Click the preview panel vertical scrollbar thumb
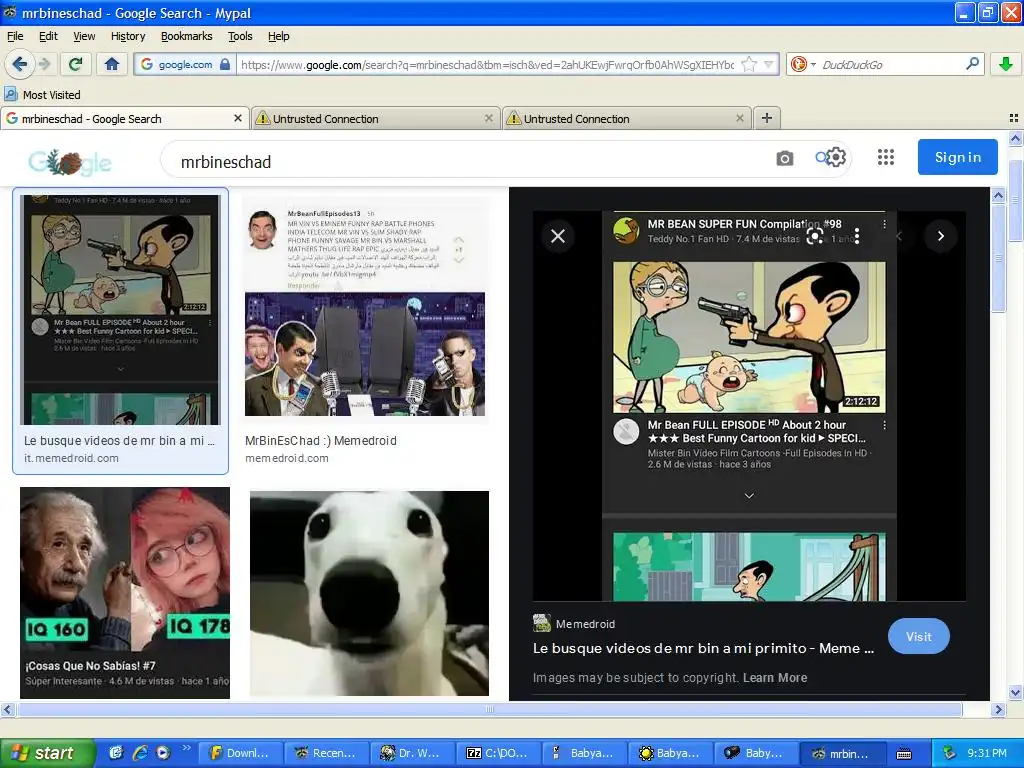The image size is (1024, 768). pyautogui.click(x=998, y=257)
